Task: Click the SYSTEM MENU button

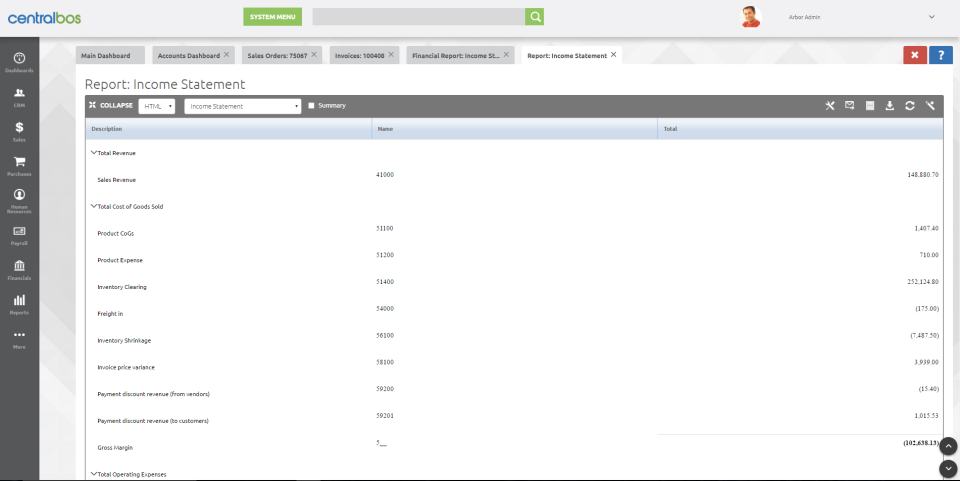Action: click(272, 17)
